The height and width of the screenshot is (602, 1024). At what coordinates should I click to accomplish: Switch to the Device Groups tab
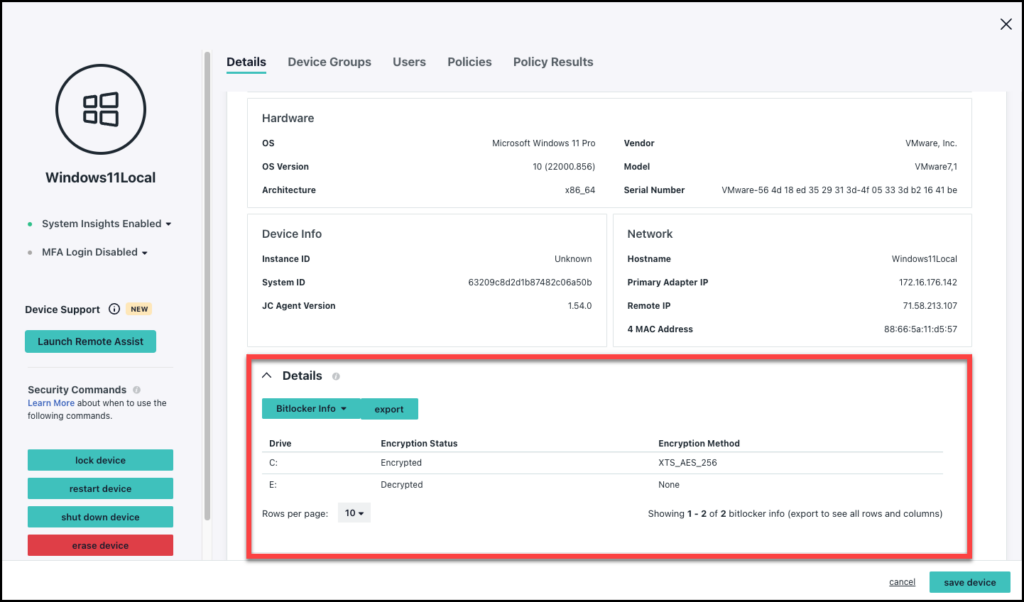tap(329, 62)
